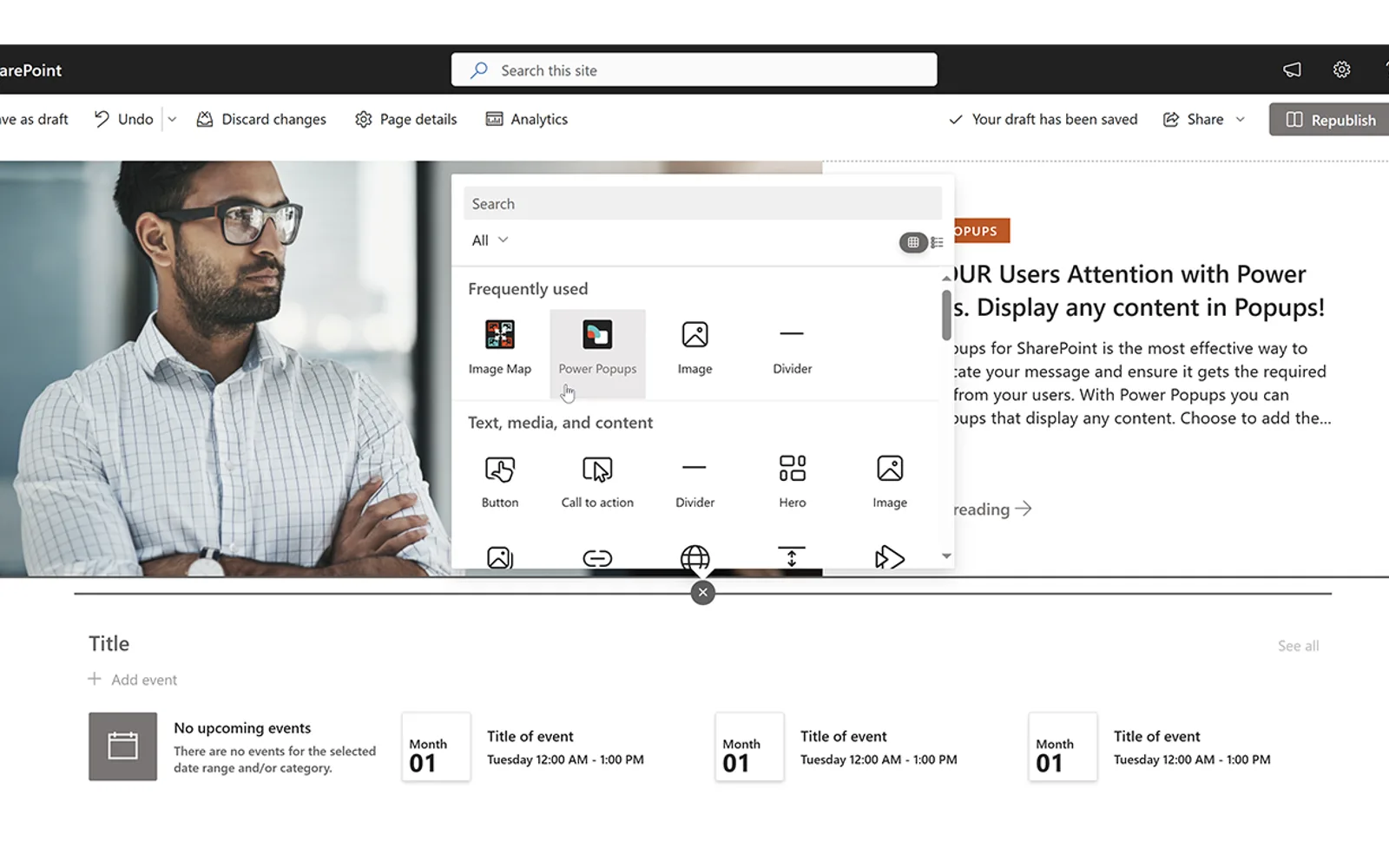Switch web part picker to grid view
This screenshot has width=1389, height=868.
point(913,242)
